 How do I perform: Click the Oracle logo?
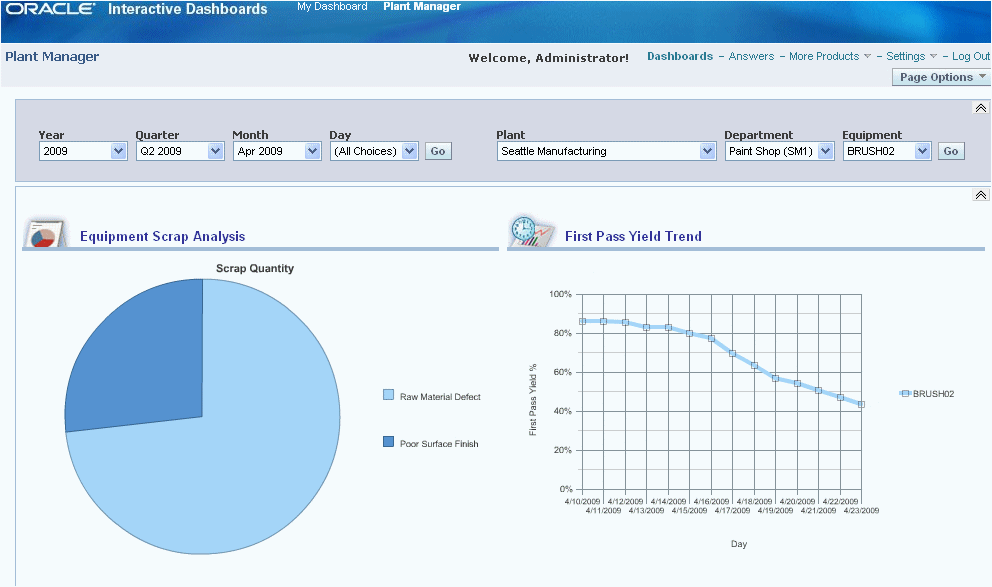pos(51,9)
